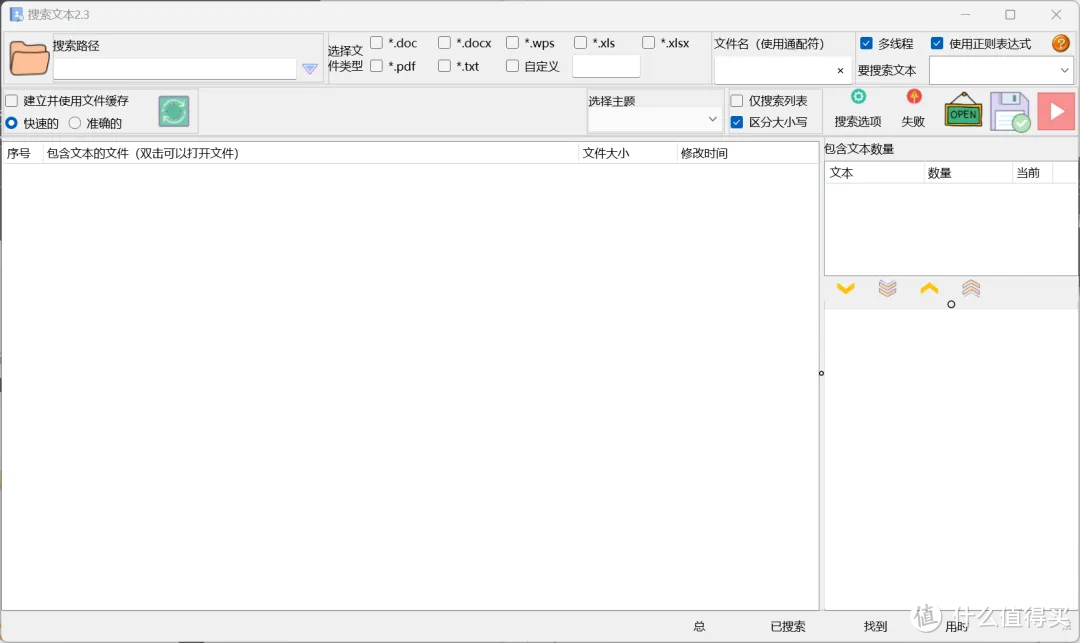This screenshot has width=1080, height=643.
Task: Jump to first match with double up chevron
Action: click(971, 288)
